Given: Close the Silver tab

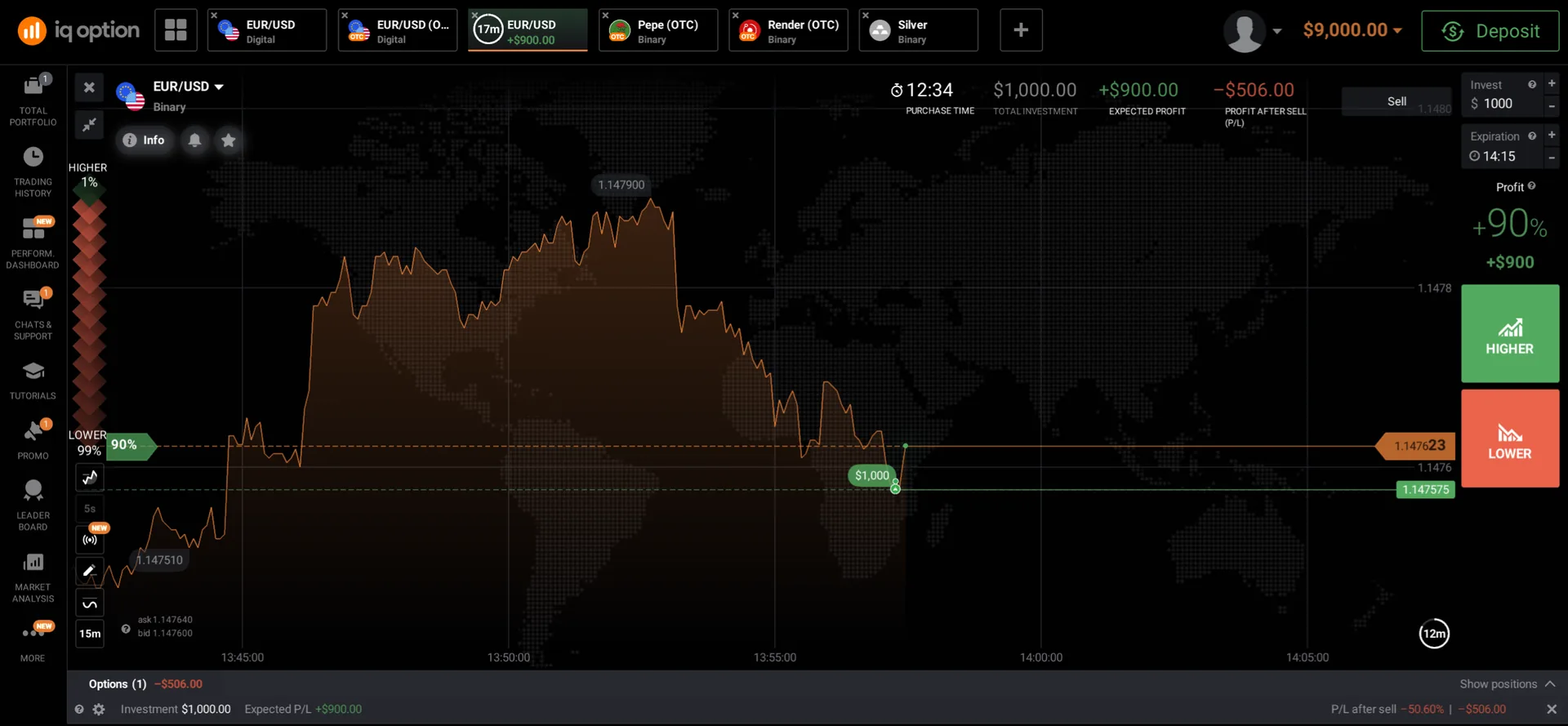Looking at the screenshot, I should click(866, 16).
